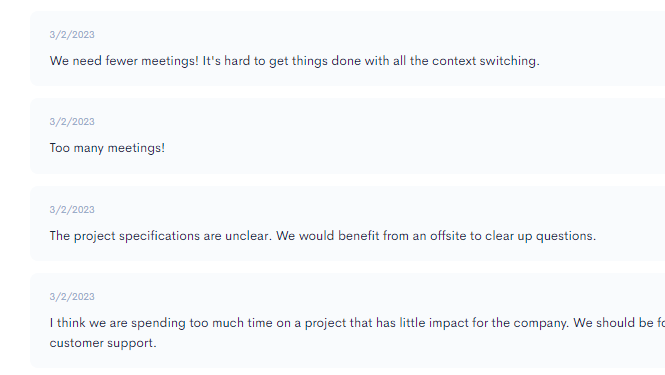Click the 'customer support.' line of text

103,343
